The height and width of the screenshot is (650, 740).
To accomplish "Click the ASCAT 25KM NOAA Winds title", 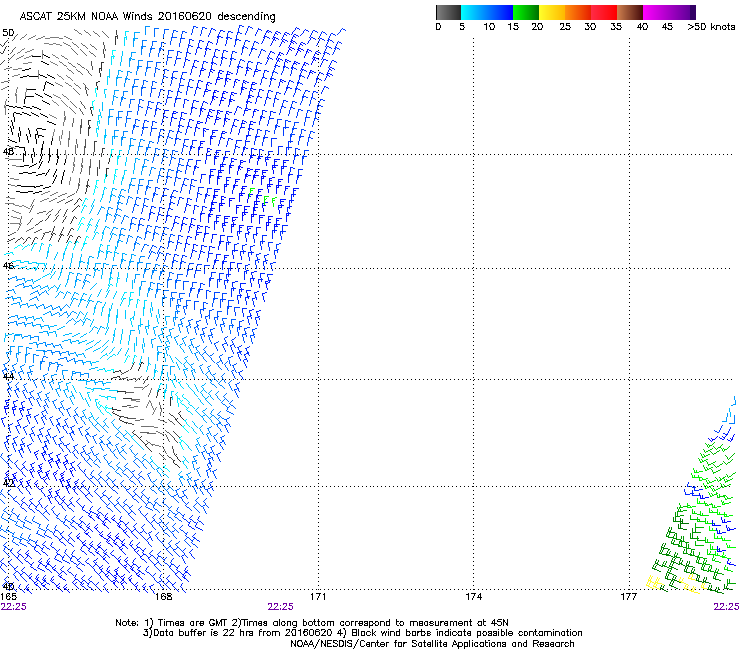I will (x=147, y=16).
